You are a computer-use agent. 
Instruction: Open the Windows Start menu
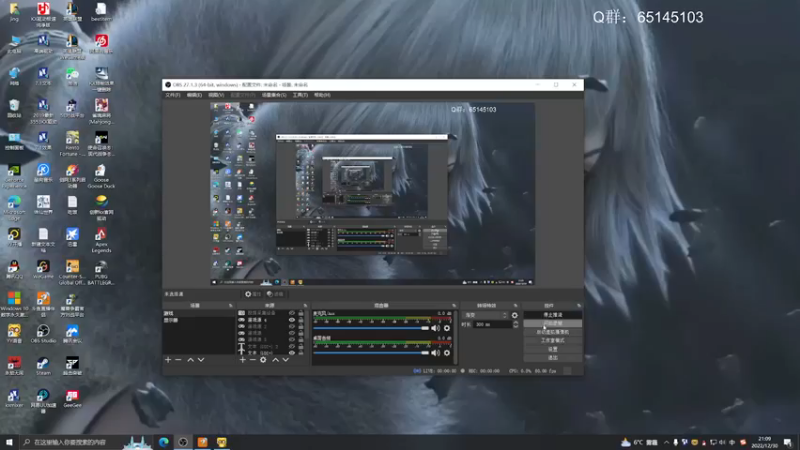[9, 442]
